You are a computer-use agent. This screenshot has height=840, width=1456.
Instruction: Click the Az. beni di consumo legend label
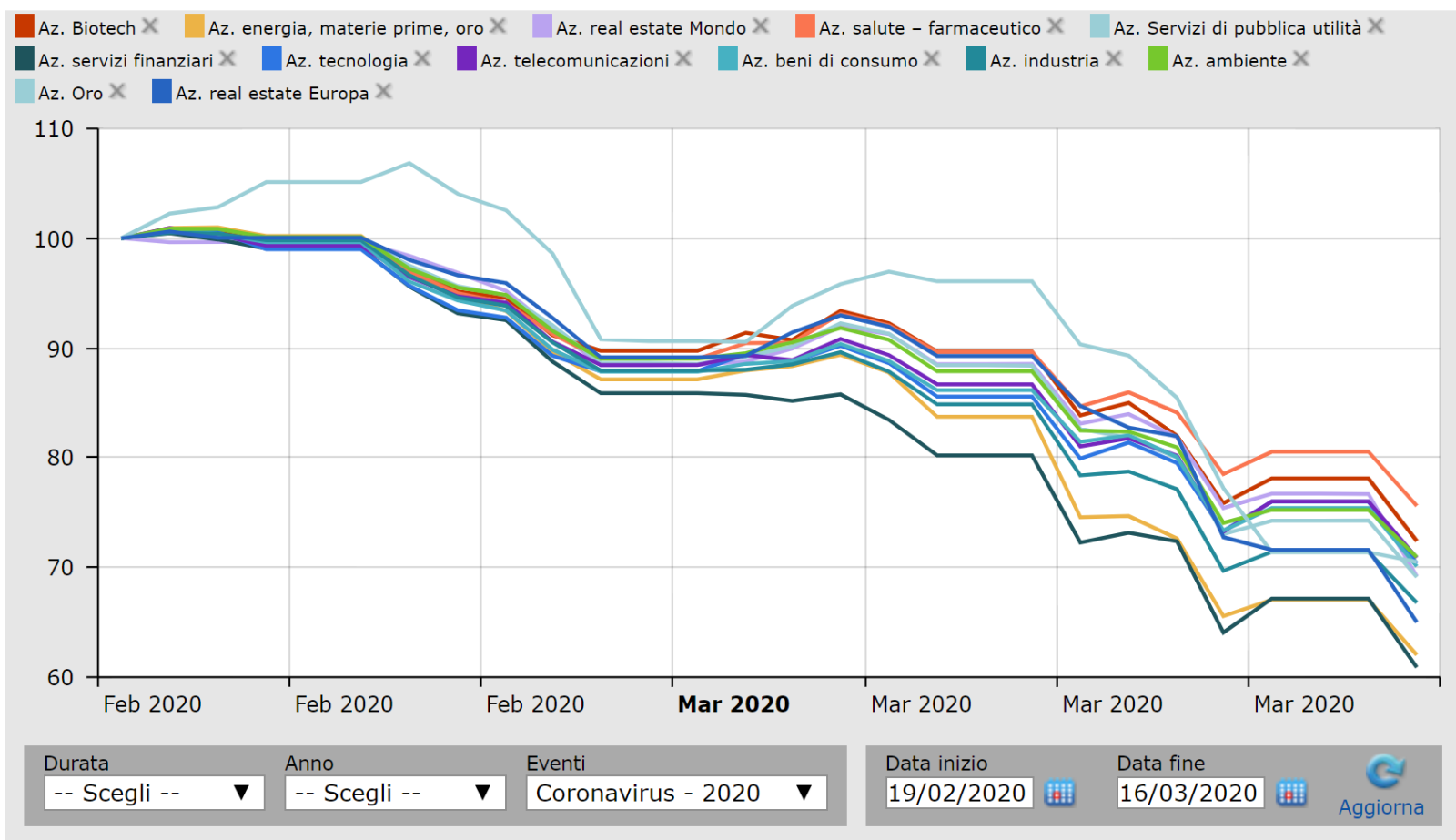pyautogui.click(x=830, y=61)
